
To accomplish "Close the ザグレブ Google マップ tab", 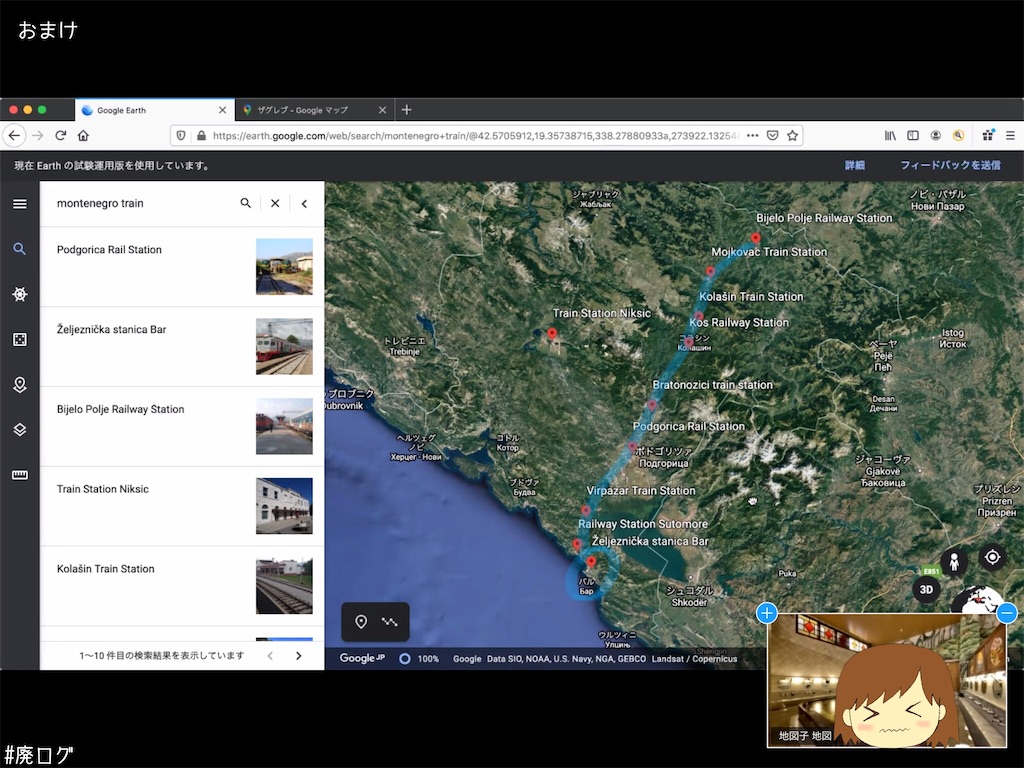I will point(383,110).
